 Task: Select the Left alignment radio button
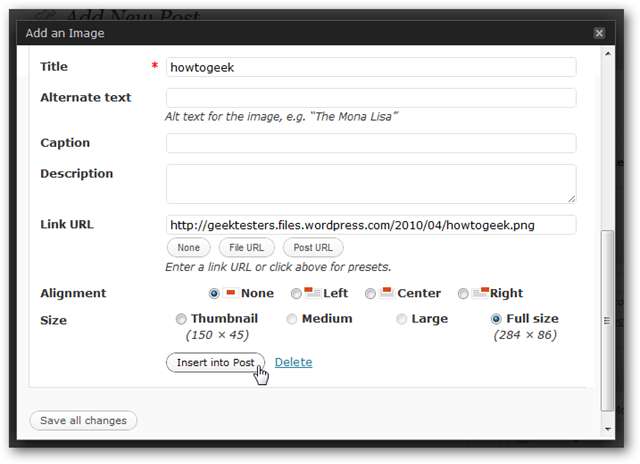[x=296, y=294]
